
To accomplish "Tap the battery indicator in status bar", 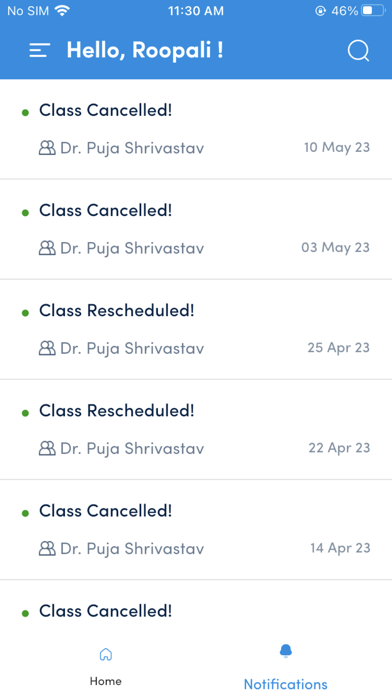I will (x=373, y=11).
